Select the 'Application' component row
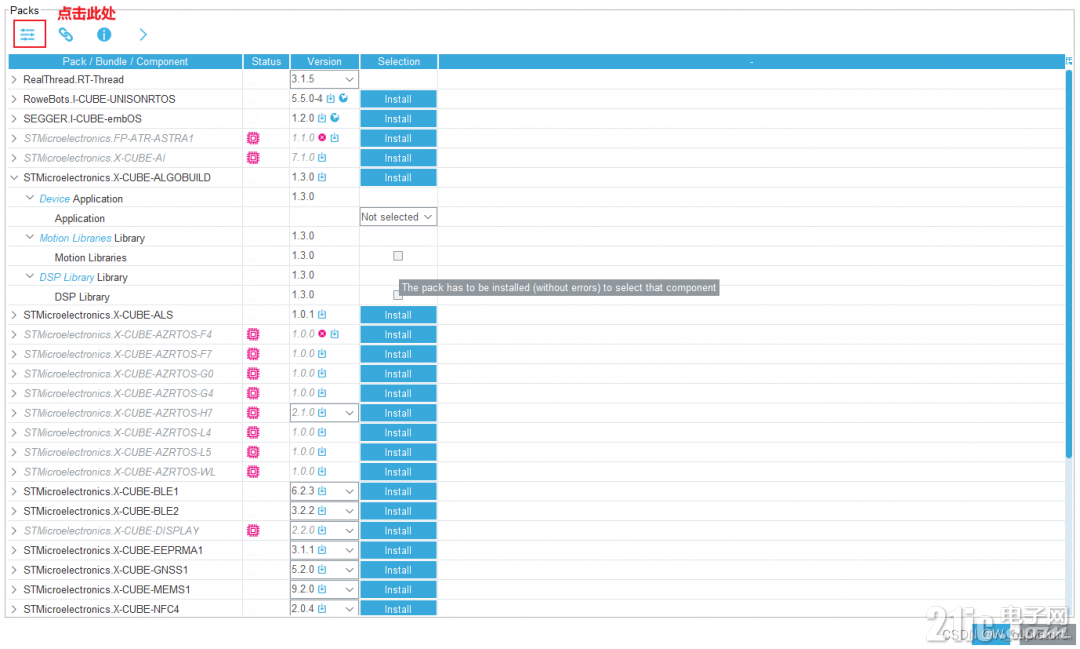 [x=80, y=218]
